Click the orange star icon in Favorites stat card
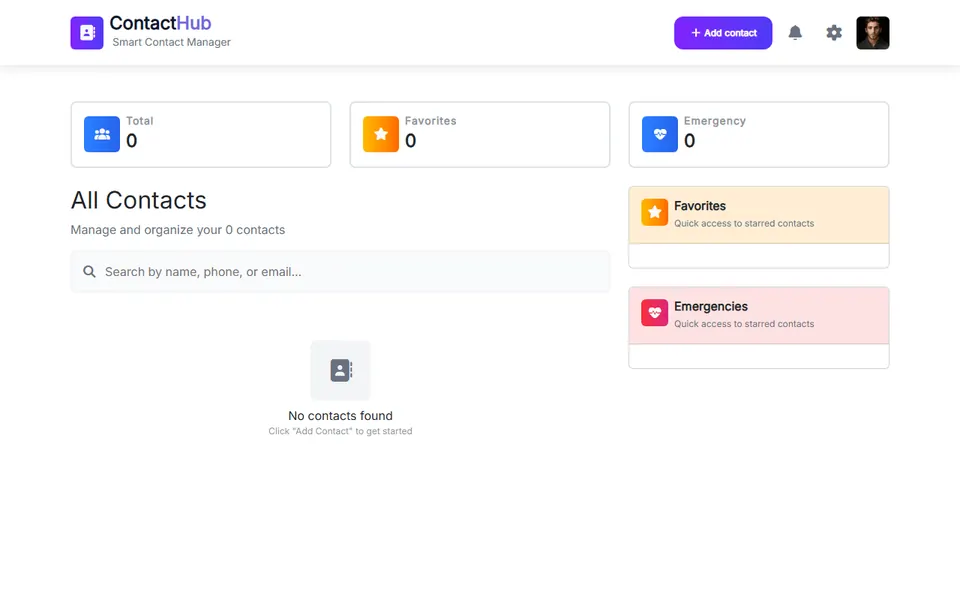 point(381,134)
